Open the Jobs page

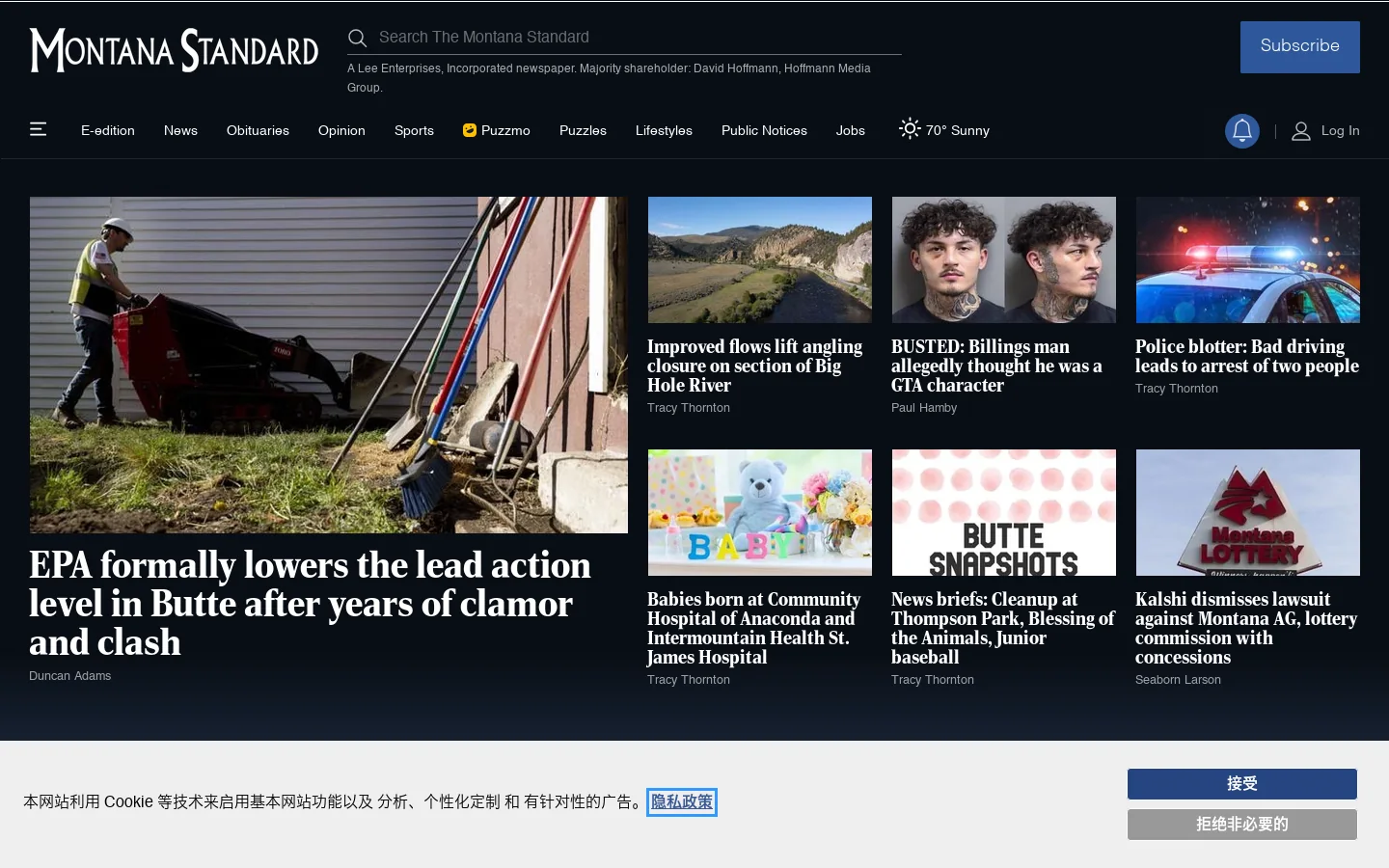tap(850, 130)
